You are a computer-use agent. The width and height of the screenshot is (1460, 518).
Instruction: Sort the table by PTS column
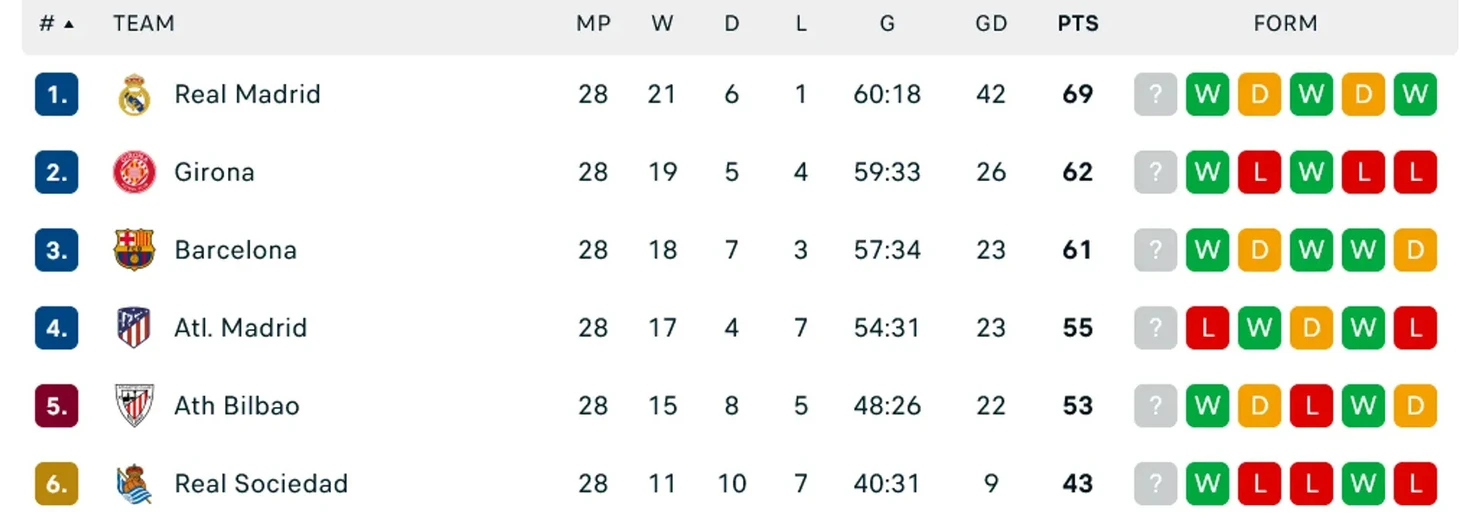pyautogui.click(x=1078, y=24)
